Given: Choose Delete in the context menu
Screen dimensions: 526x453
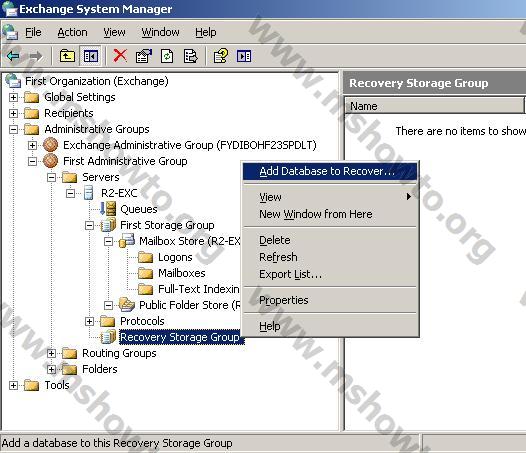Looking at the screenshot, I should click(330, 240).
